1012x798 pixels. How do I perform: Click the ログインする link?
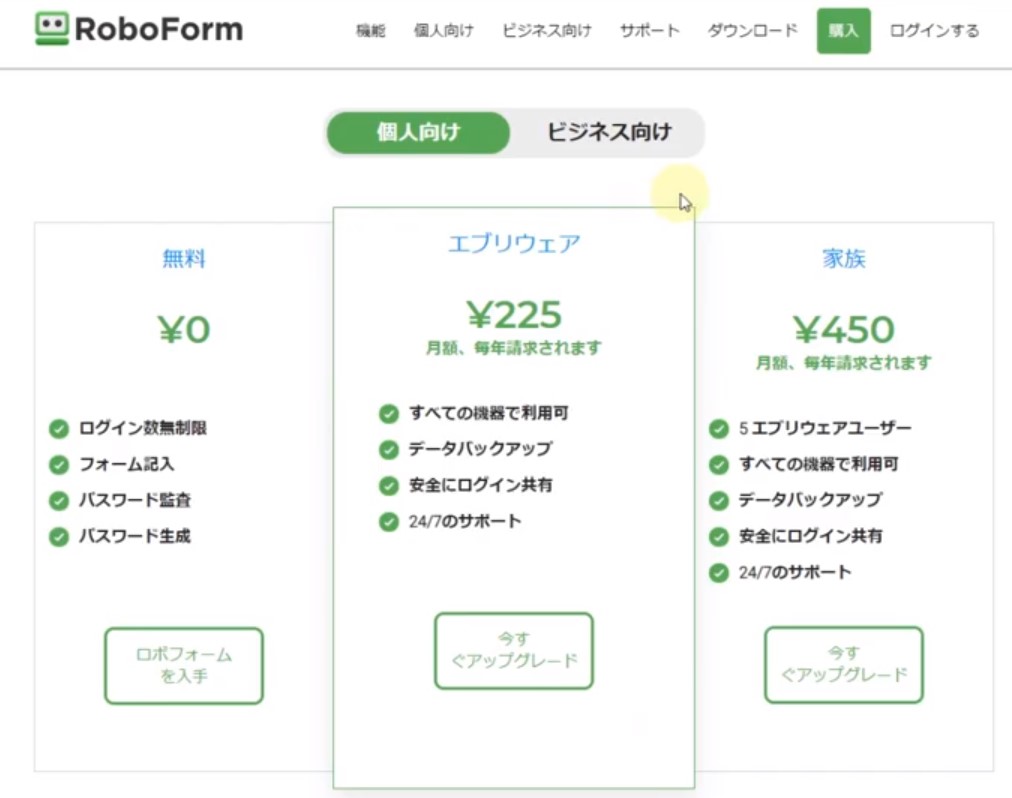coord(934,30)
